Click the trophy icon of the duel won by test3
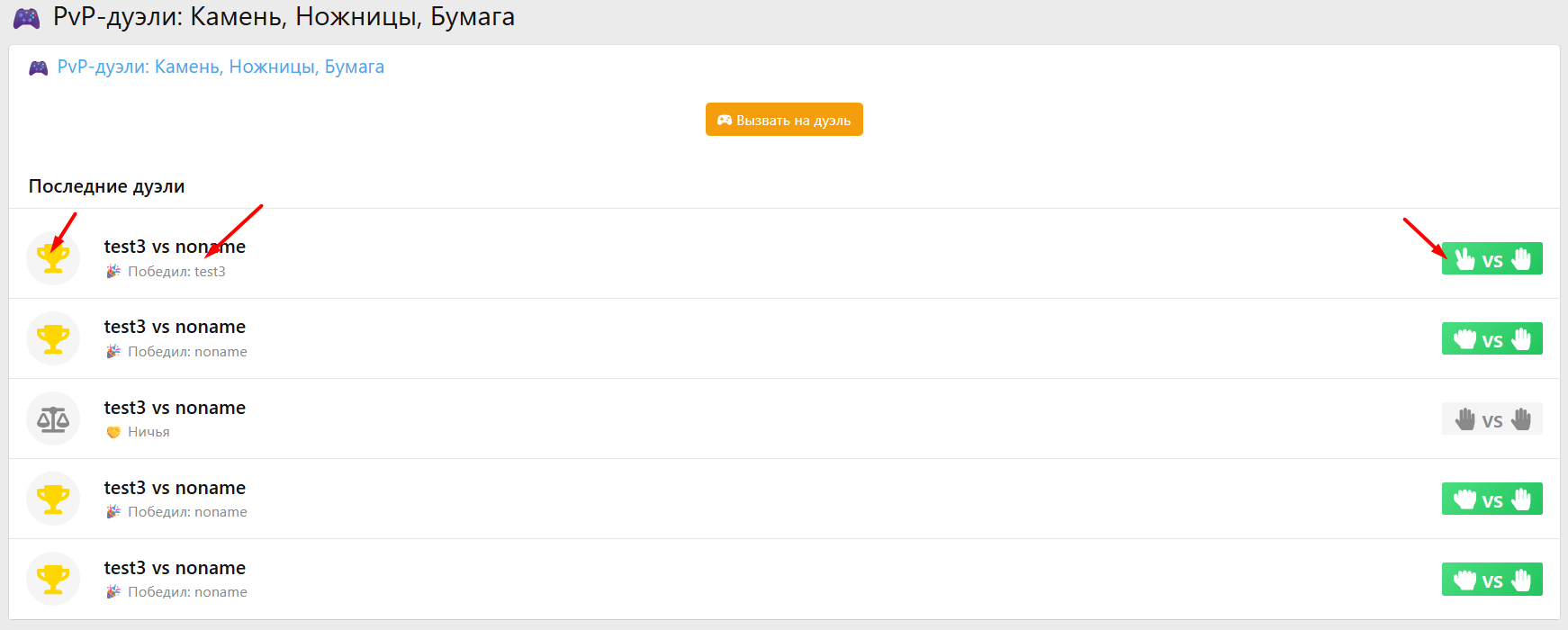 coord(53,258)
